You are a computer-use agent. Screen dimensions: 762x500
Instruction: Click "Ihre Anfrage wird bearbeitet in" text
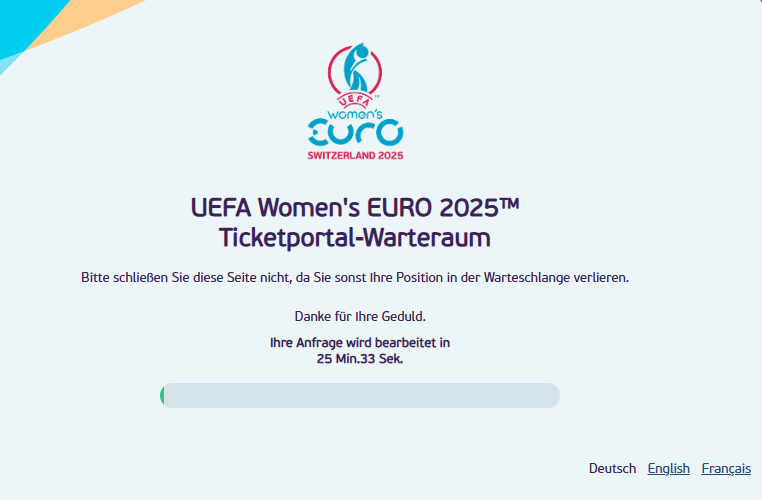[x=360, y=342]
